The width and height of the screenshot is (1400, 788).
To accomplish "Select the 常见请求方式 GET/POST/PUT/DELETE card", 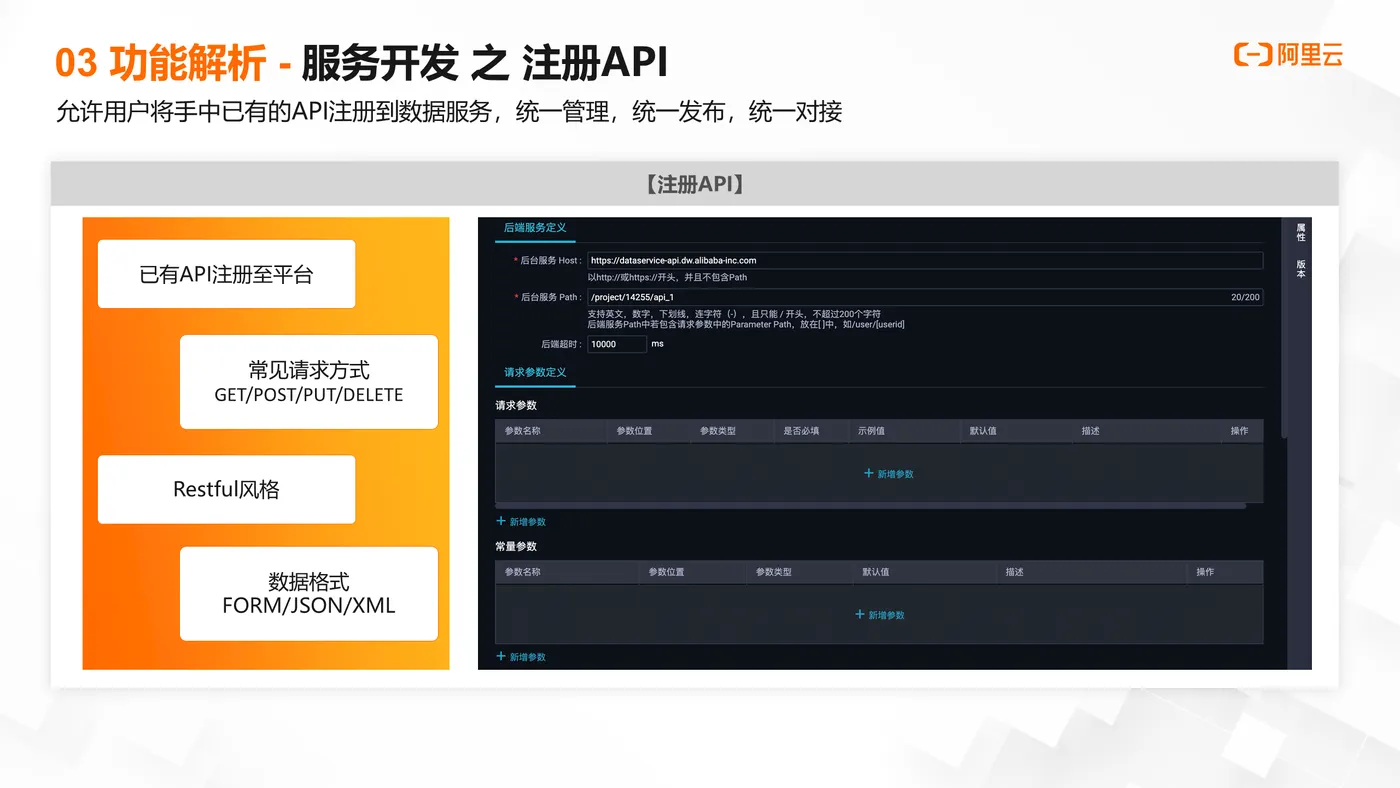I will [x=309, y=382].
